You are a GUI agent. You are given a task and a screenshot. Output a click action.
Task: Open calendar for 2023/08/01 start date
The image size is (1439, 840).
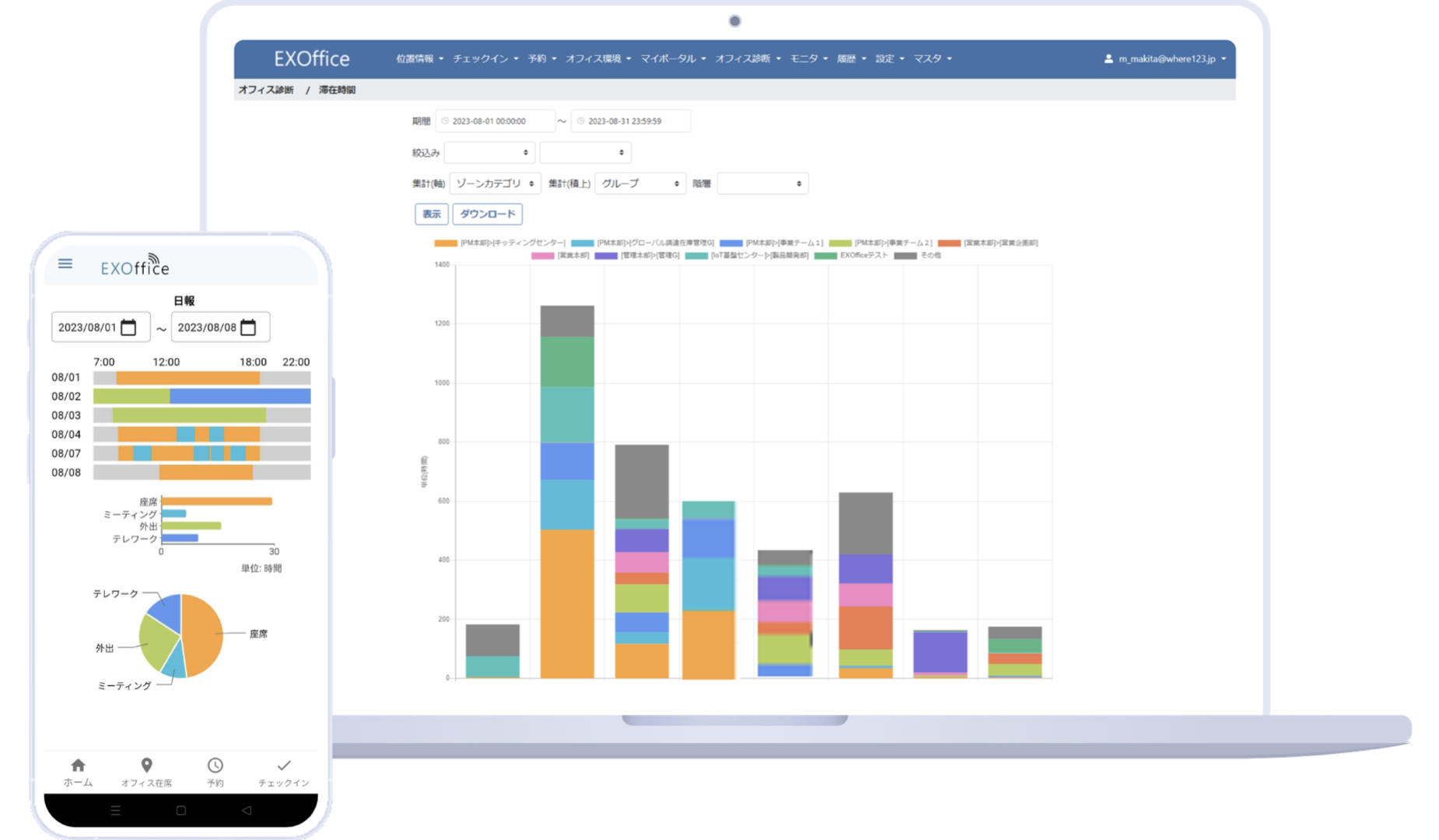coord(129,327)
